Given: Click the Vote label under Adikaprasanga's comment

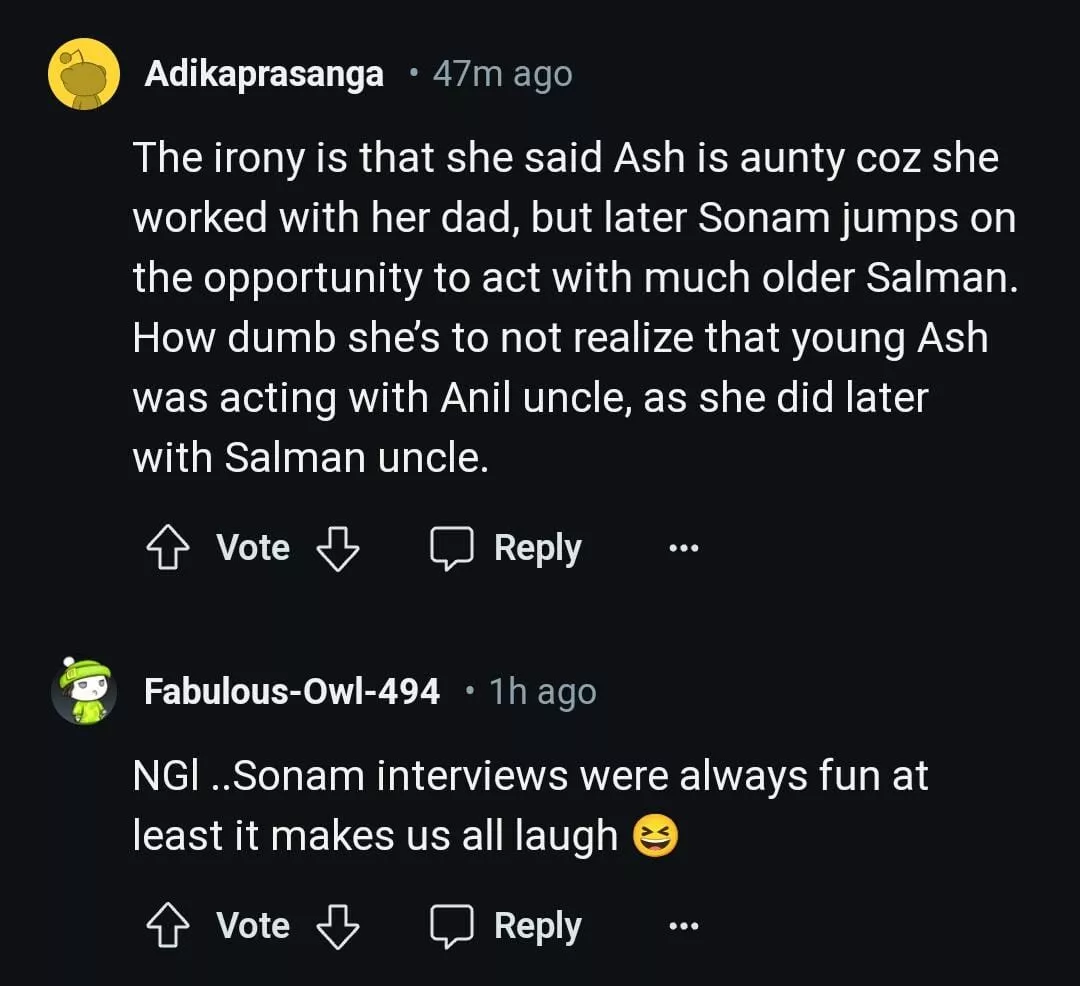Looking at the screenshot, I should [x=253, y=548].
